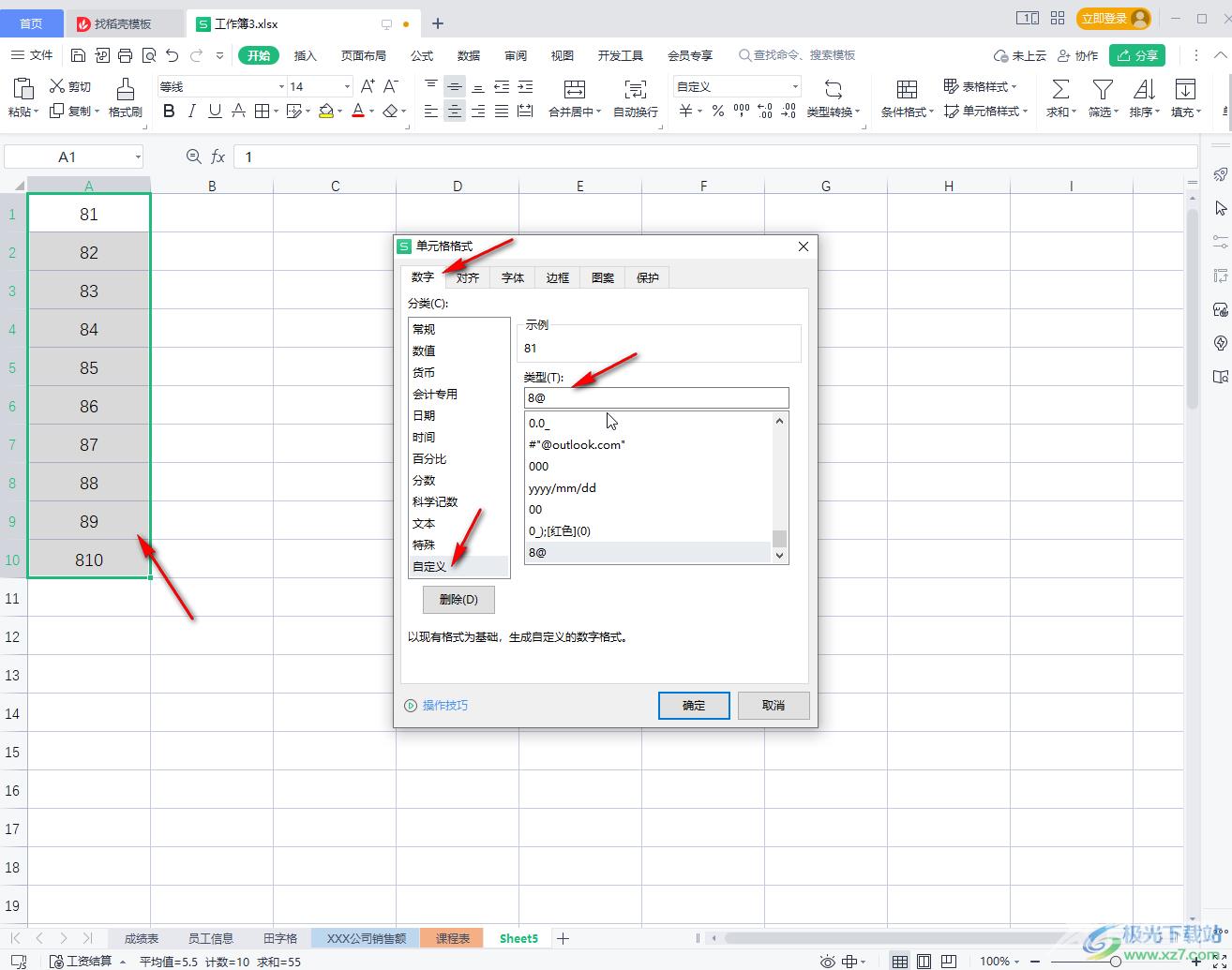This screenshot has height=970, width=1232.
Task: Click the Print icon in quick toolbar
Action: tap(126, 55)
